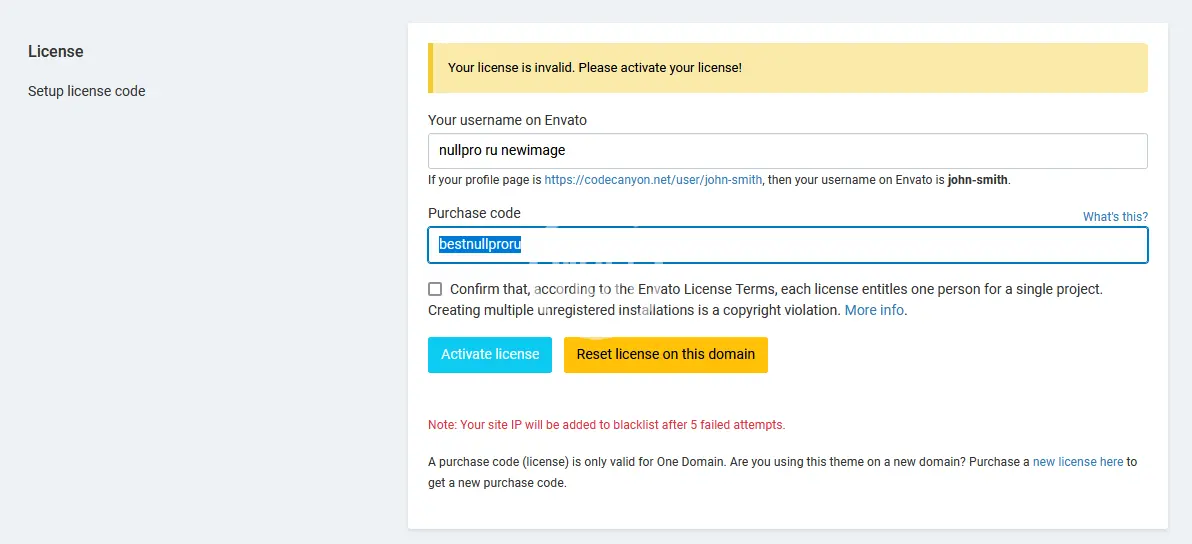Tick the Envato License Terms confirmation checkbox
Screen dimensions: 1192x544
click(x=435, y=289)
